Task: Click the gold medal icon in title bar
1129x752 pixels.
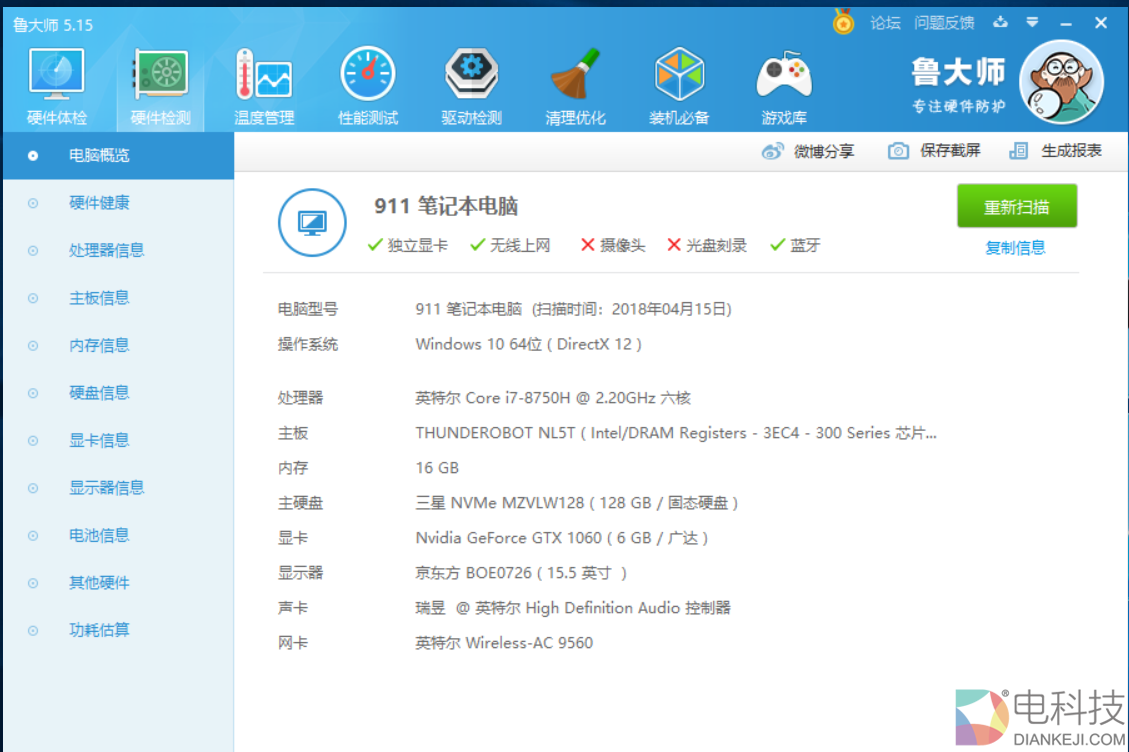Action: tap(844, 22)
